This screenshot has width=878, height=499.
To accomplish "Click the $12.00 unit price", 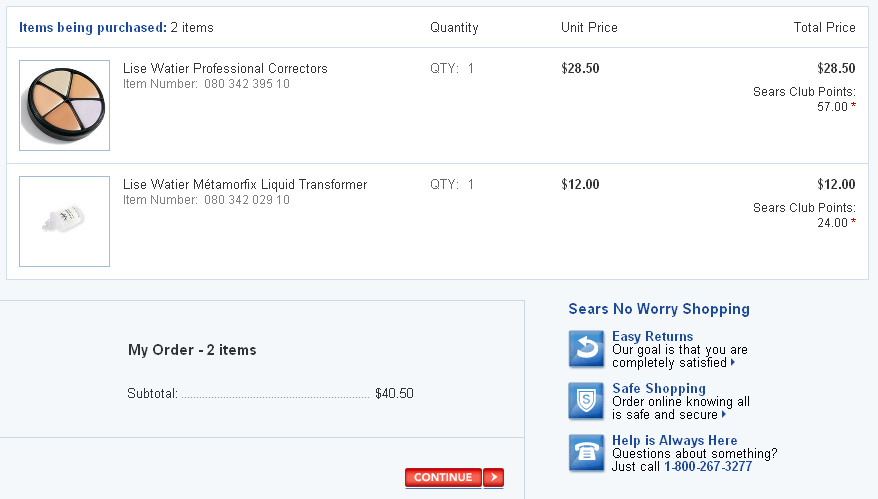I will tap(580, 184).
